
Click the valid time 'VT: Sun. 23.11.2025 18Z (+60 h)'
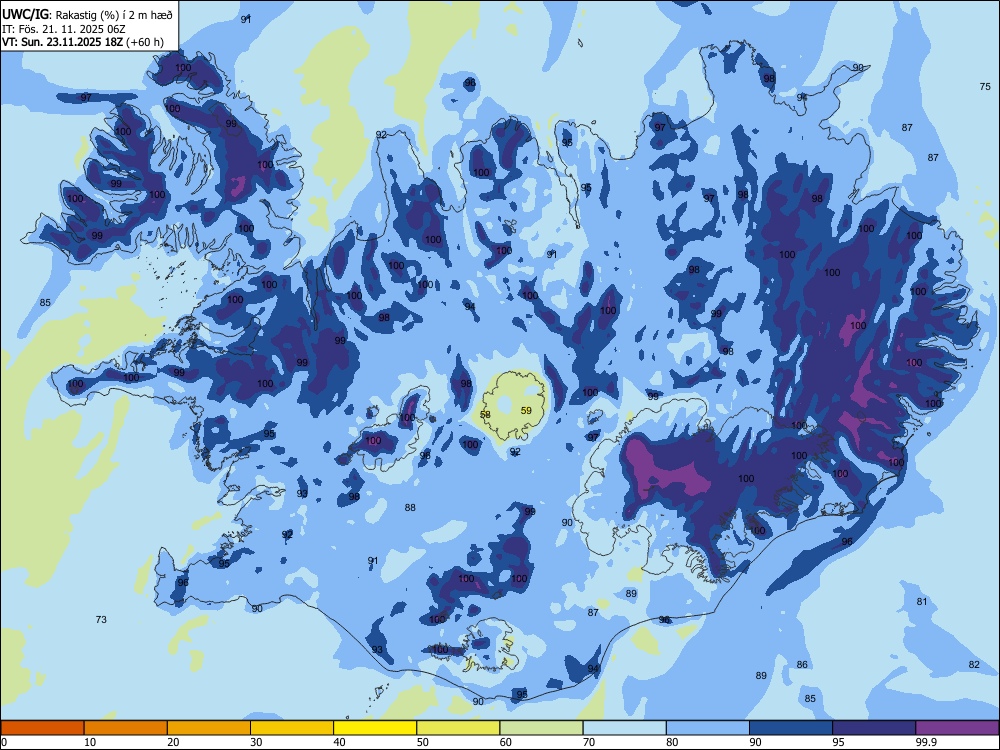tap(83, 42)
